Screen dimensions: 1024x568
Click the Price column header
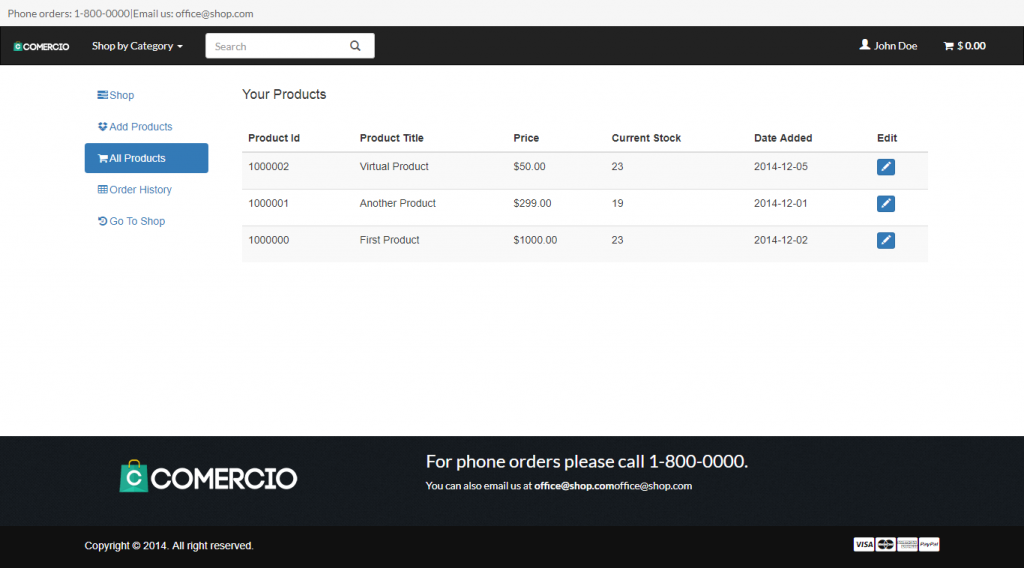pos(526,138)
